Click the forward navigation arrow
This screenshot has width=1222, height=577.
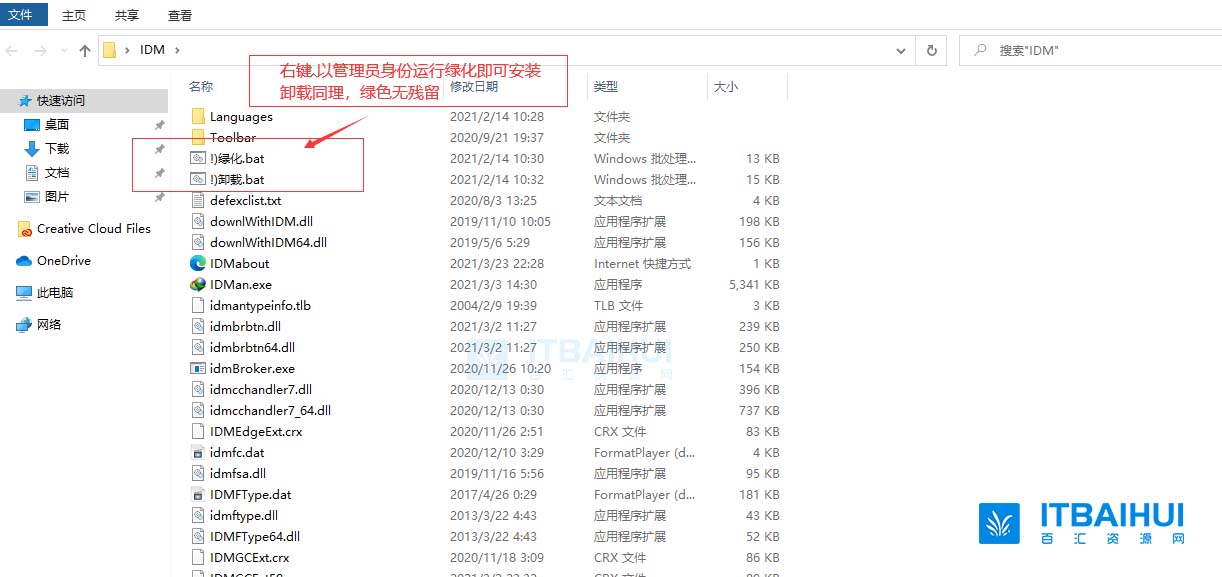41,50
